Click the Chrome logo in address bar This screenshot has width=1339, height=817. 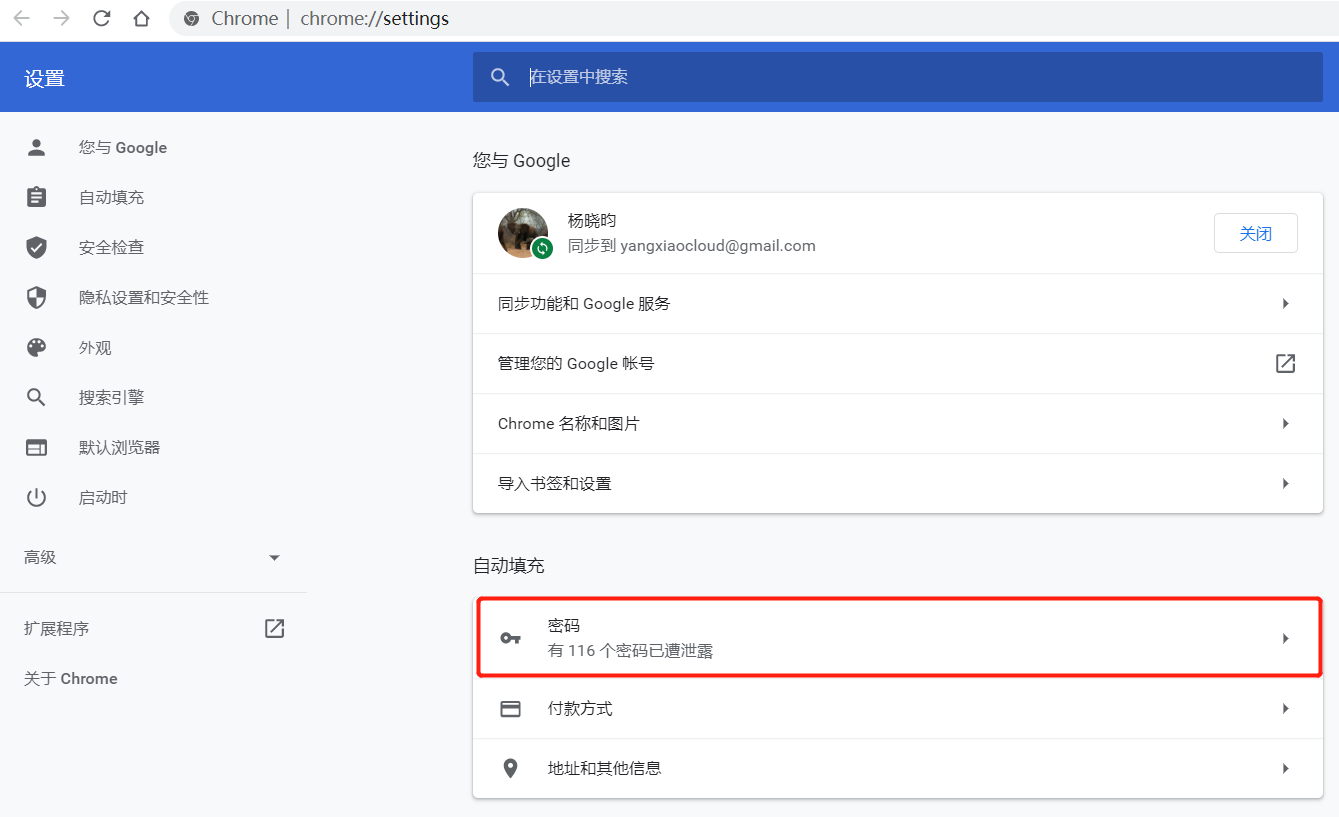[x=191, y=19]
